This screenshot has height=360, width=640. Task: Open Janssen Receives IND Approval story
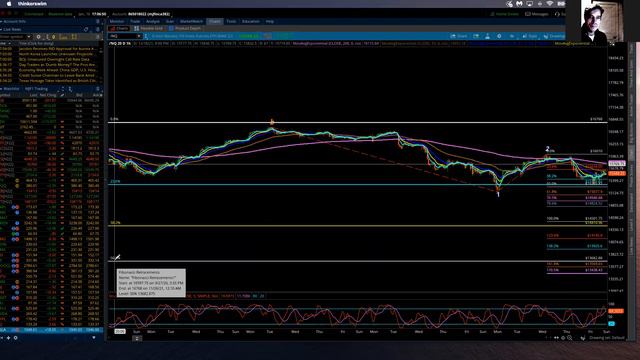pos(57,49)
